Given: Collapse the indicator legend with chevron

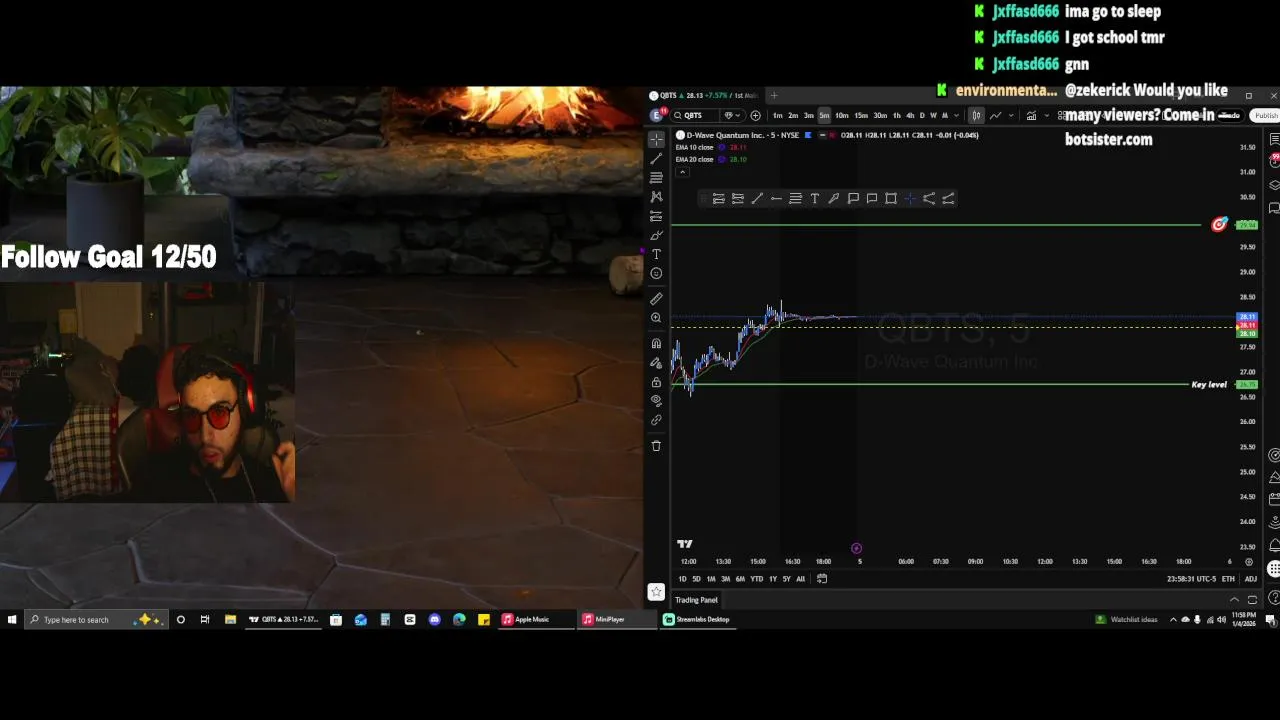Looking at the screenshot, I should pyautogui.click(x=682, y=172).
